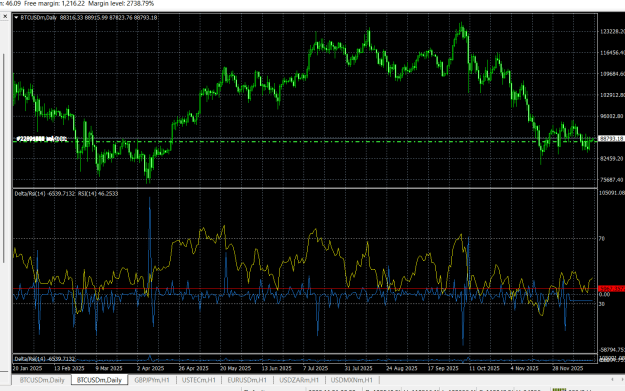Click the 20 May 2025 date label

coord(235,368)
